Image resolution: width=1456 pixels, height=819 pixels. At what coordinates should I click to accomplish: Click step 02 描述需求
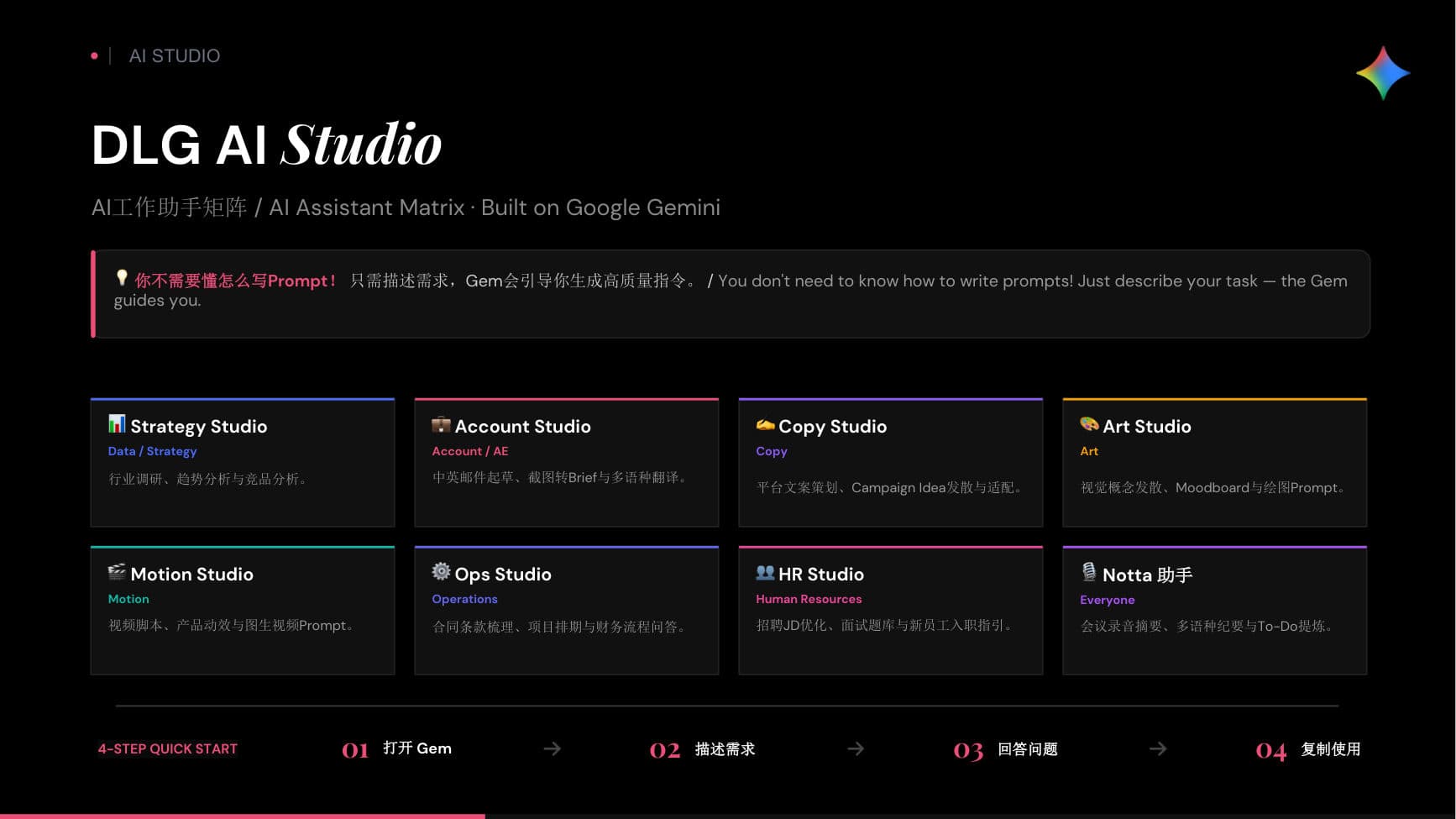click(703, 748)
